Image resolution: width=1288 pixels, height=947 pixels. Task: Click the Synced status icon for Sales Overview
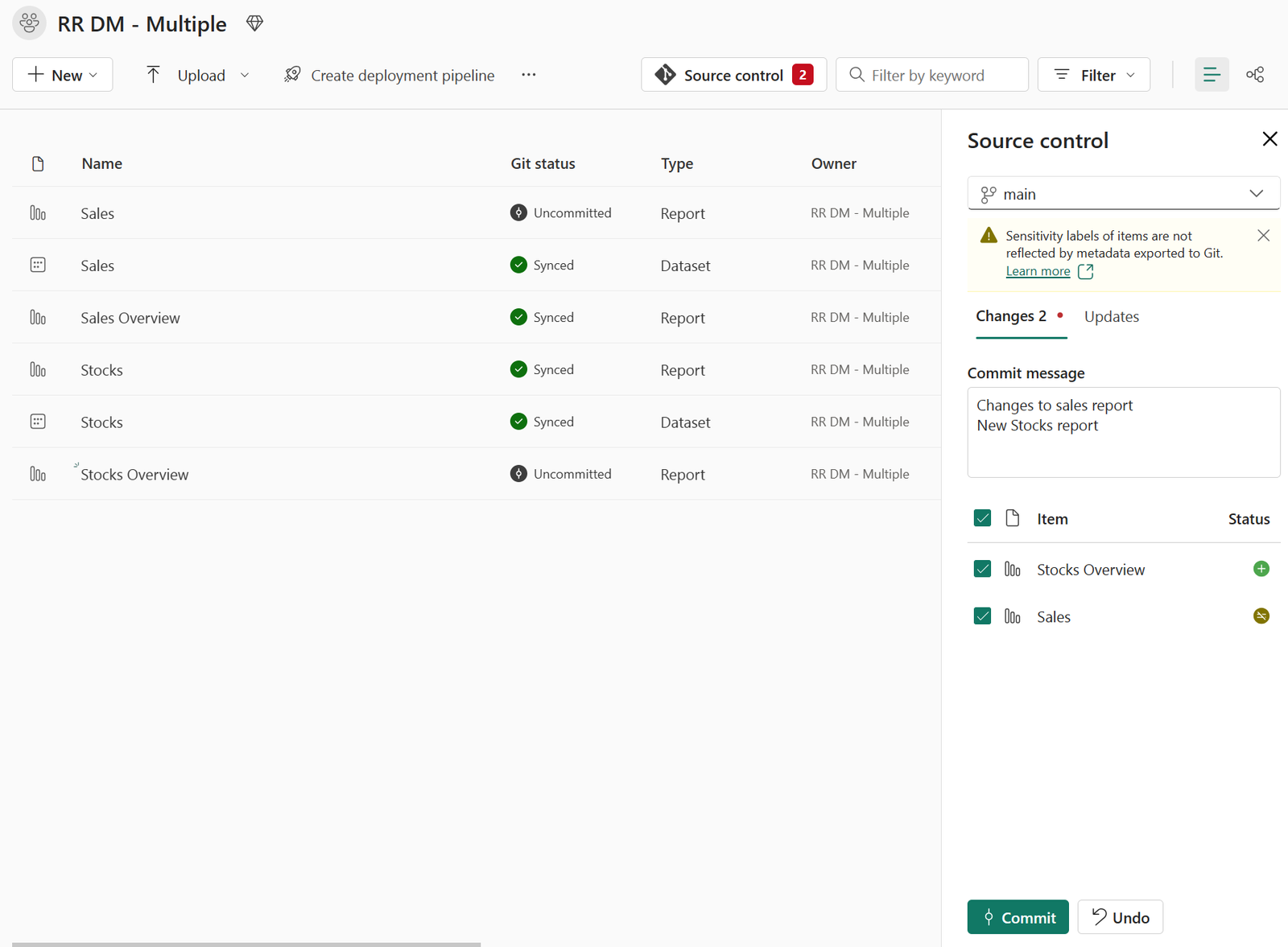(519, 317)
